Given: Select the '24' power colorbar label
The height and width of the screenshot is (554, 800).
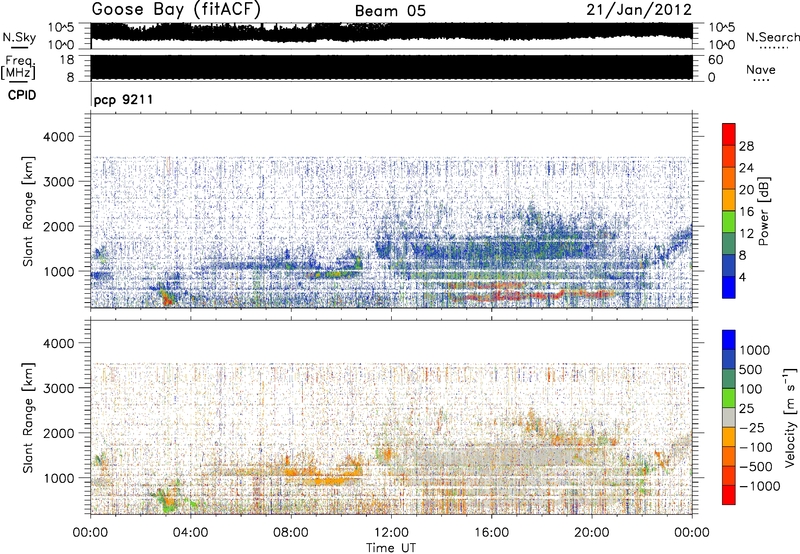Looking at the screenshot, I should coord(746,168).
